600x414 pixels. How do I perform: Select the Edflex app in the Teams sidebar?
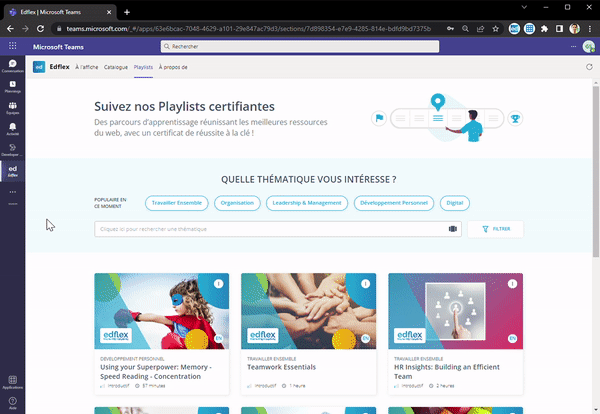13,171
